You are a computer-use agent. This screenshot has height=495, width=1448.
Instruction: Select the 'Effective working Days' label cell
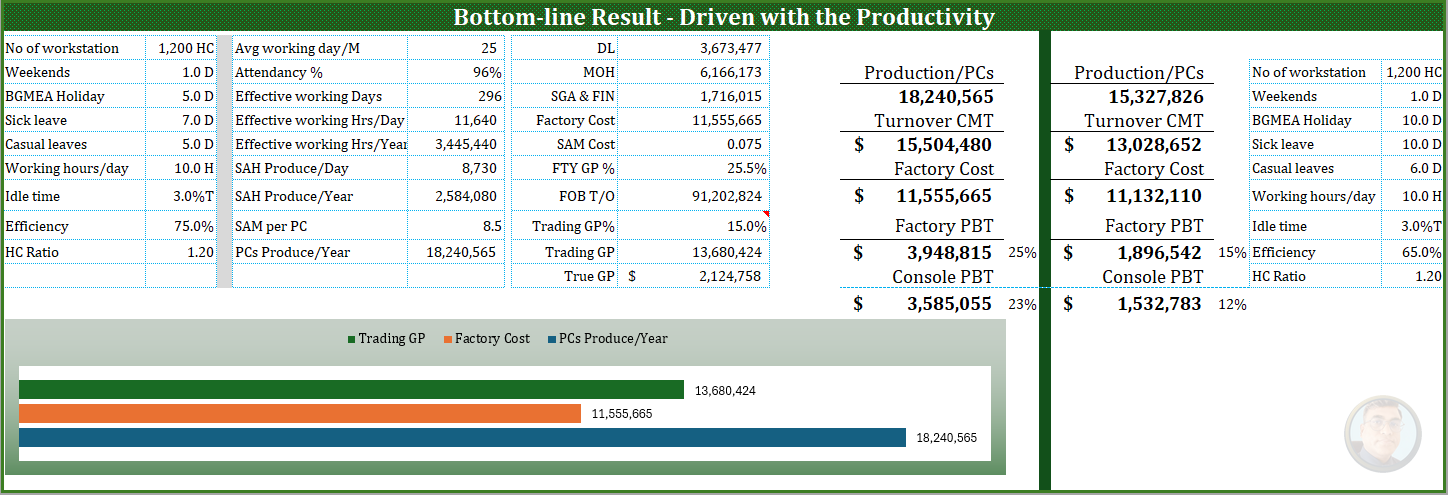click(x=320, y=96)
